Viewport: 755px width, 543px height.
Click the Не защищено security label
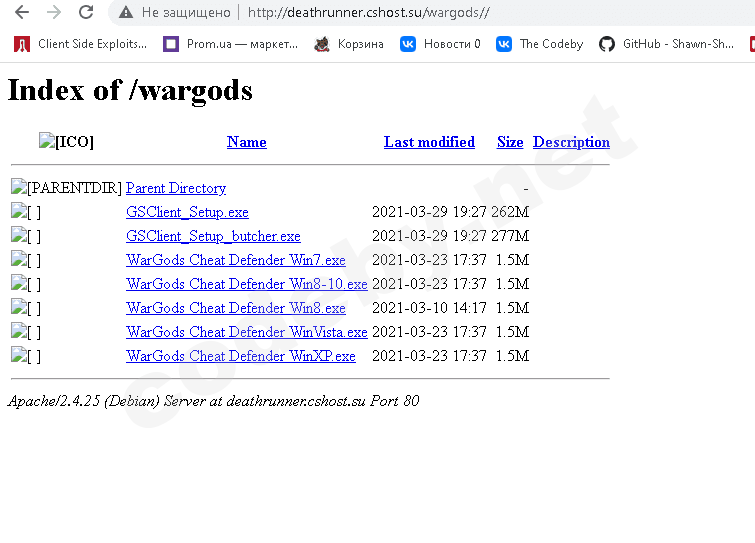[x=186, y=13]
